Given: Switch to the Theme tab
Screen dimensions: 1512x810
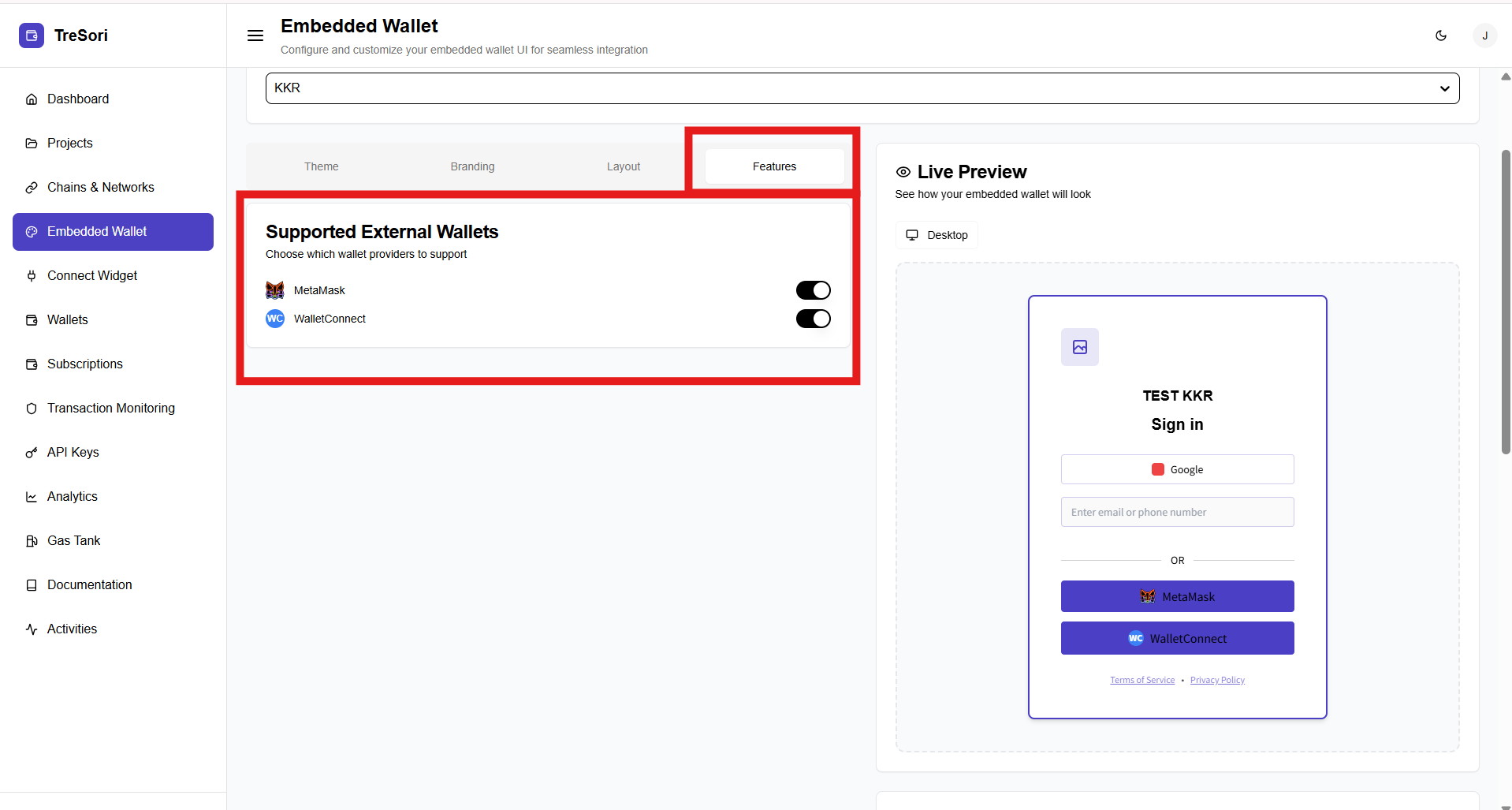Looking at the screenshot, I should 322,166.
